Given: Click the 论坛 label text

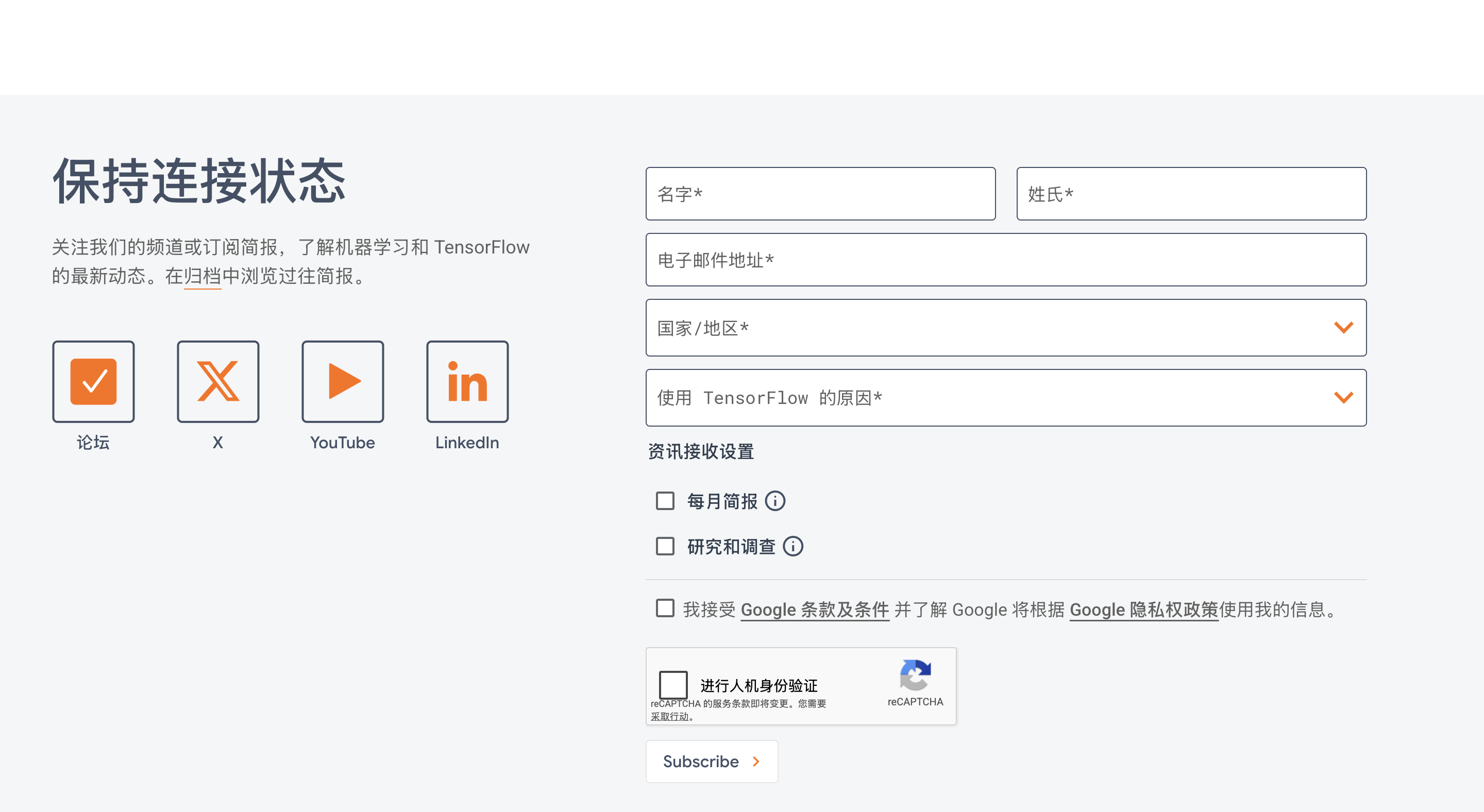Looking at the screenshot, I should (x=93, y=442).
